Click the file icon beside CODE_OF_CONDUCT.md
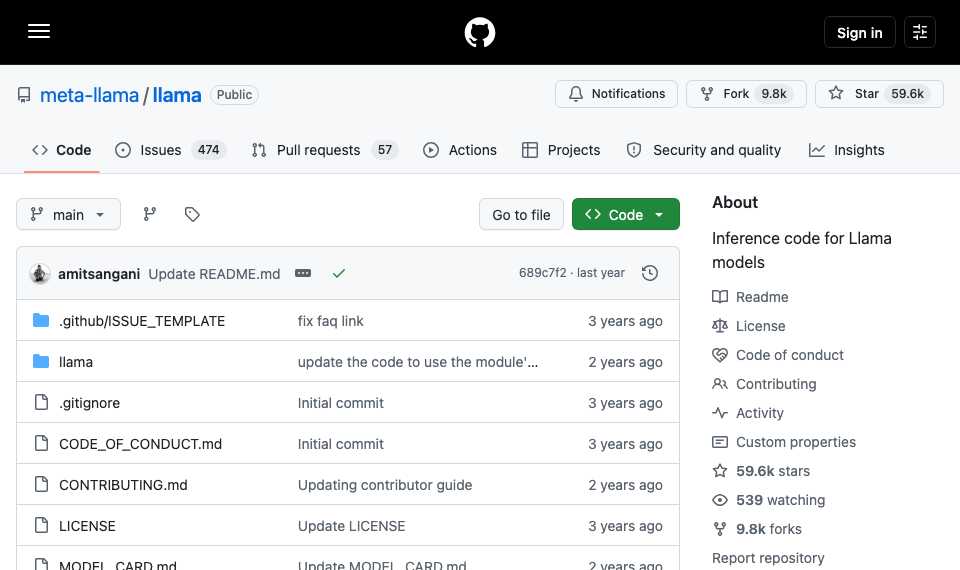Screen dimensions: 960x570 (x=41, y=443)
